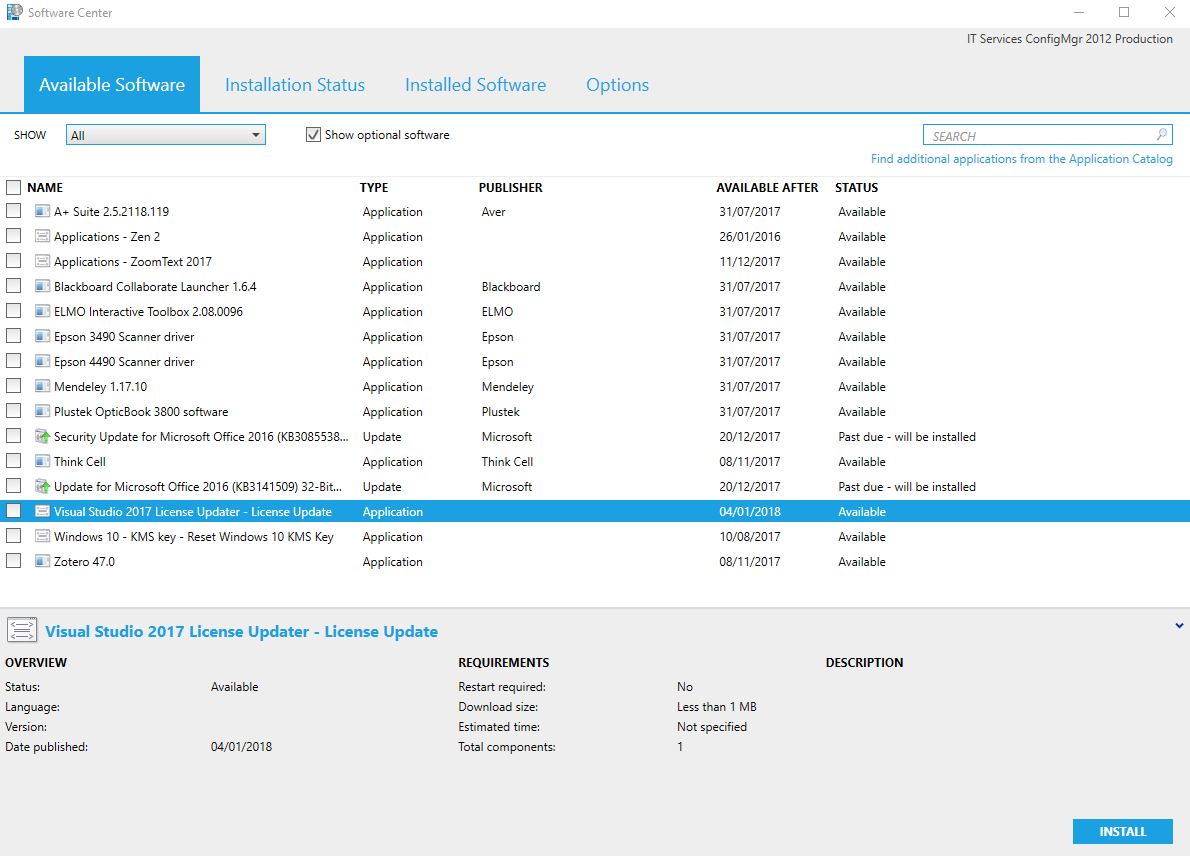This screenshot has width=1190, height=856.
Task: Check the Think Cell checkbox
Action: coord(14,461)
